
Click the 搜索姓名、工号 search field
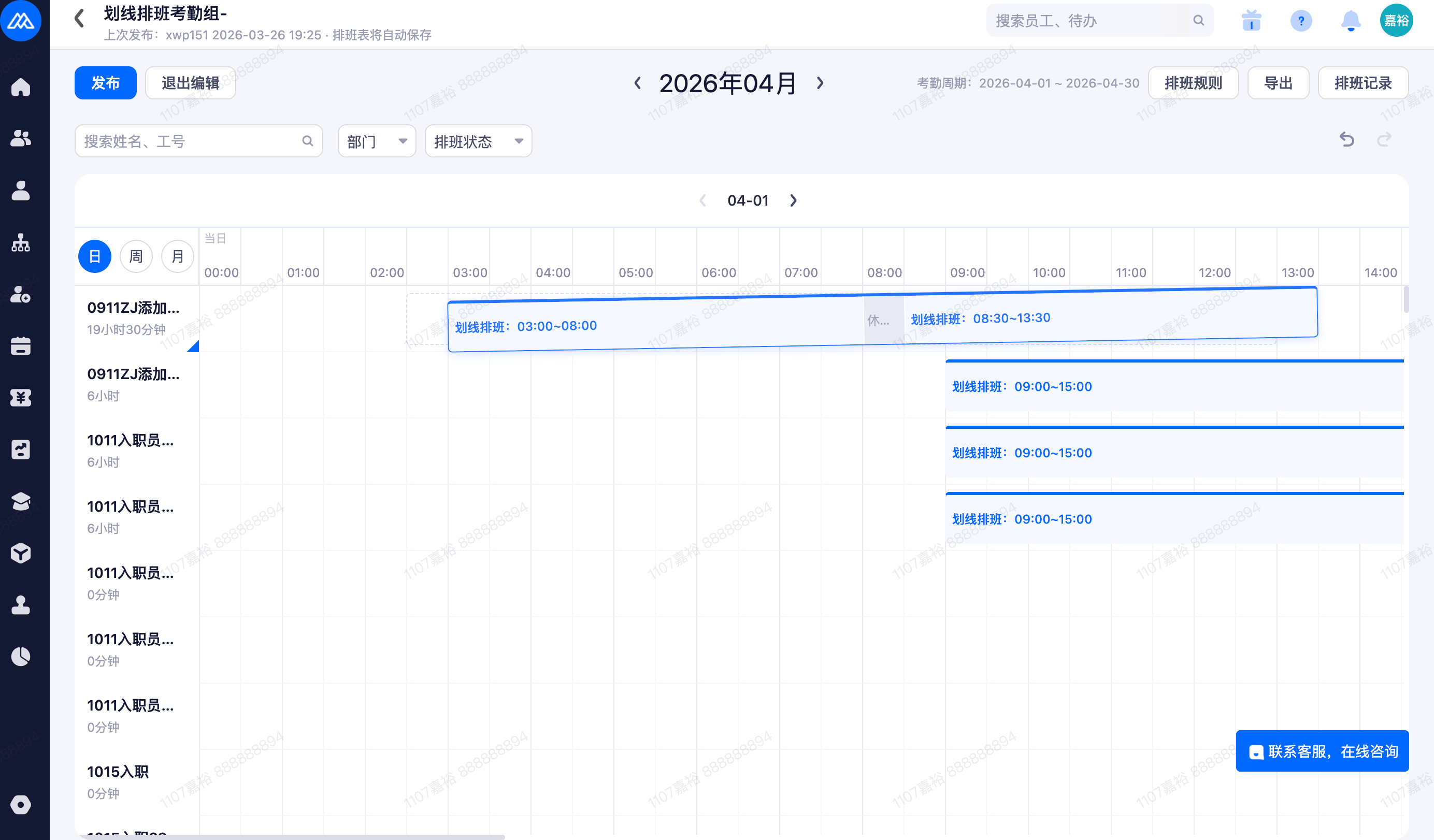[x=191, y=141]
